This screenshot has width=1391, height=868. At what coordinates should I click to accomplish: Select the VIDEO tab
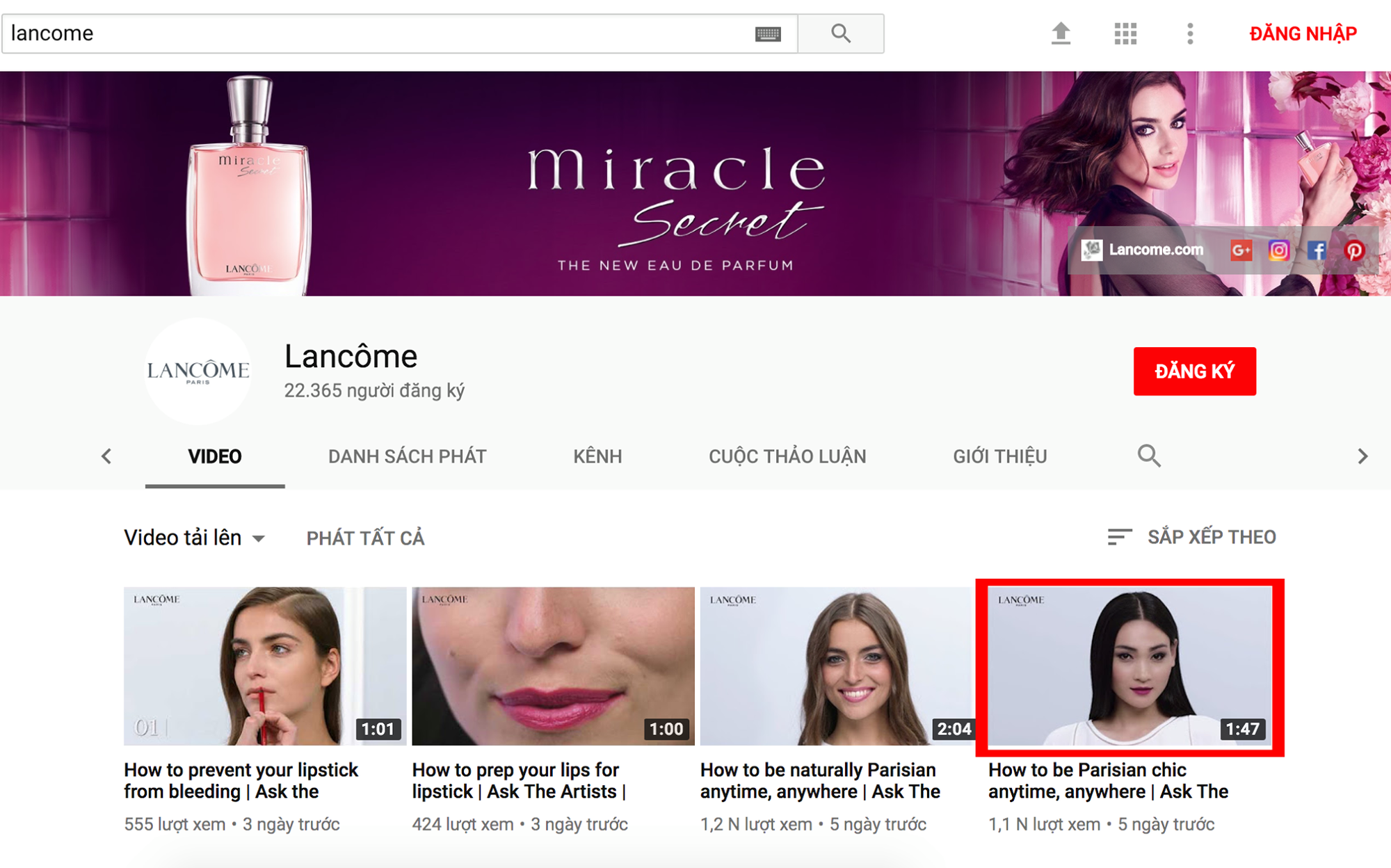215,457
